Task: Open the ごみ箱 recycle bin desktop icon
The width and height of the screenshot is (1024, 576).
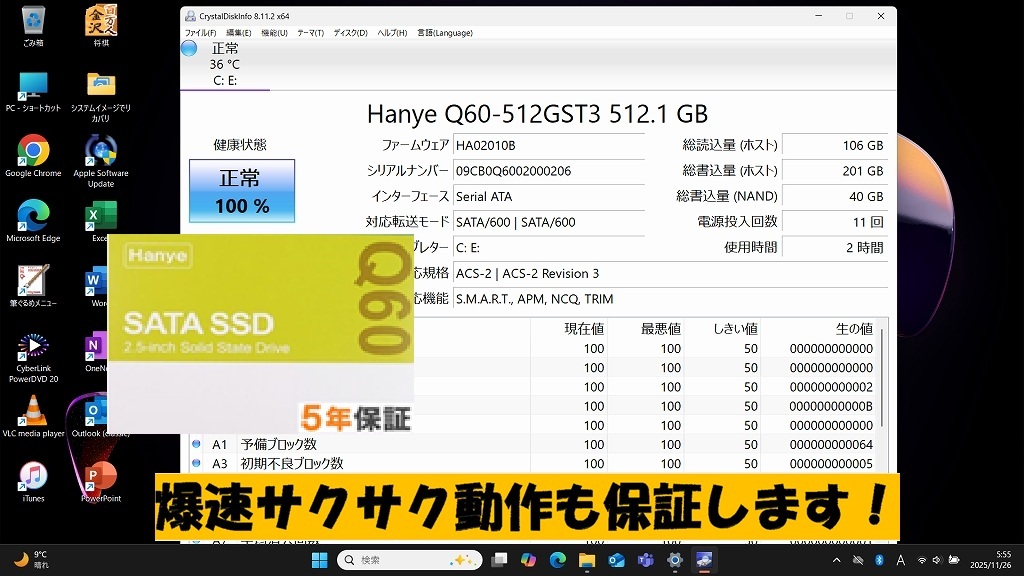Action: (x=33, y=27)
